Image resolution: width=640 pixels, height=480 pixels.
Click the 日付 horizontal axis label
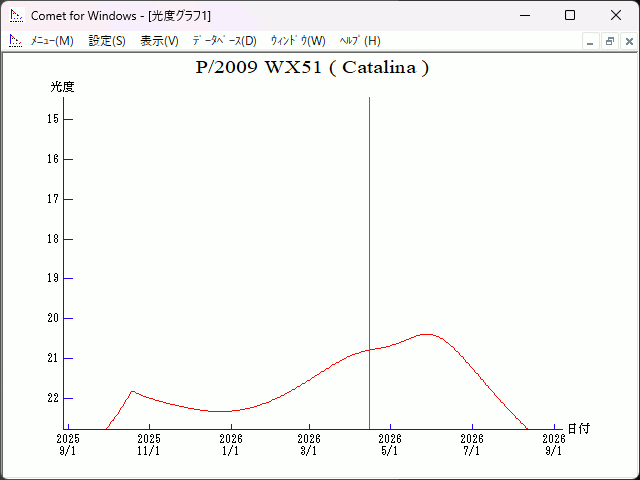[578, 428]
